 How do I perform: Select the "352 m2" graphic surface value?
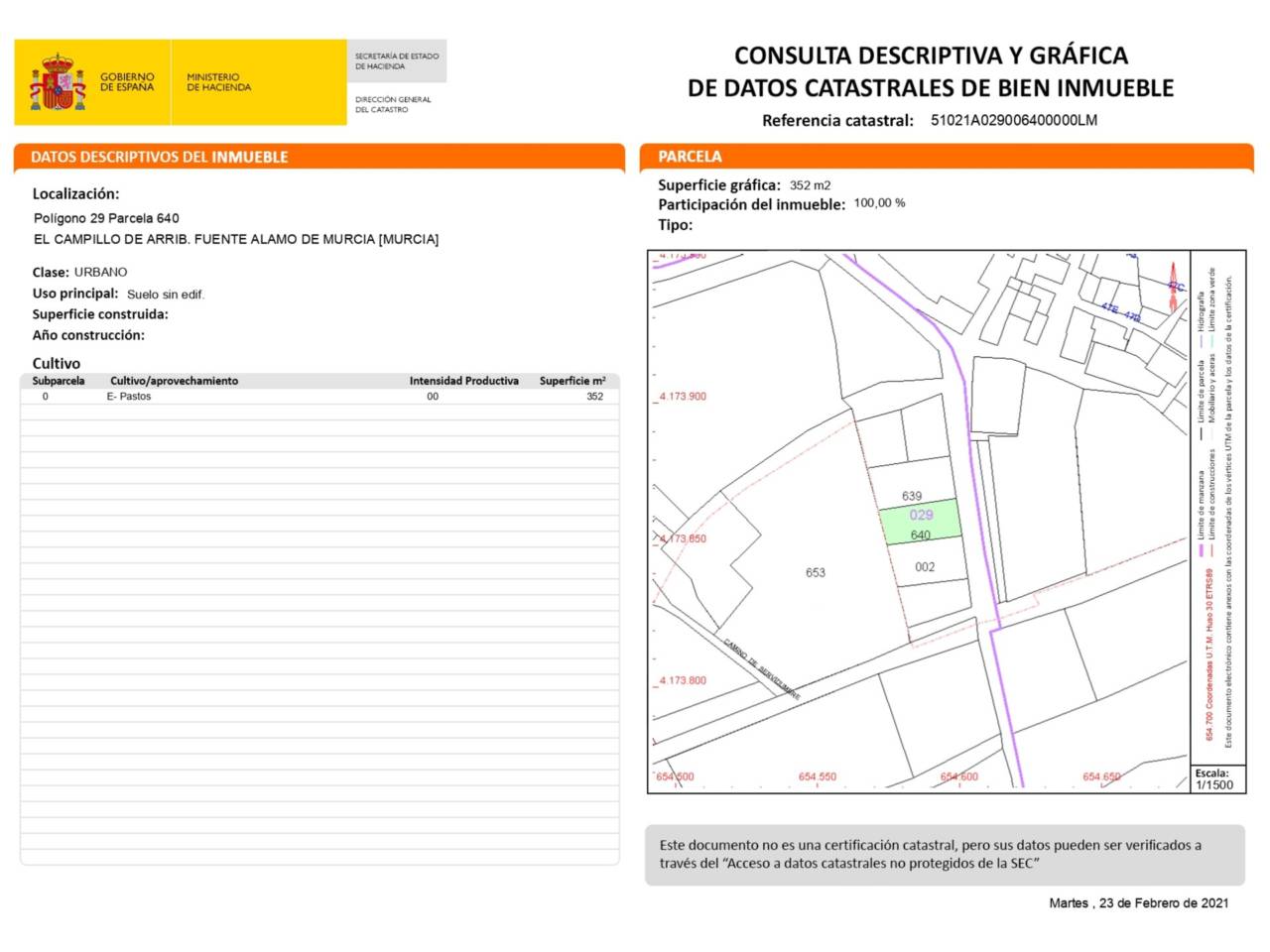(x=810, y=185)
